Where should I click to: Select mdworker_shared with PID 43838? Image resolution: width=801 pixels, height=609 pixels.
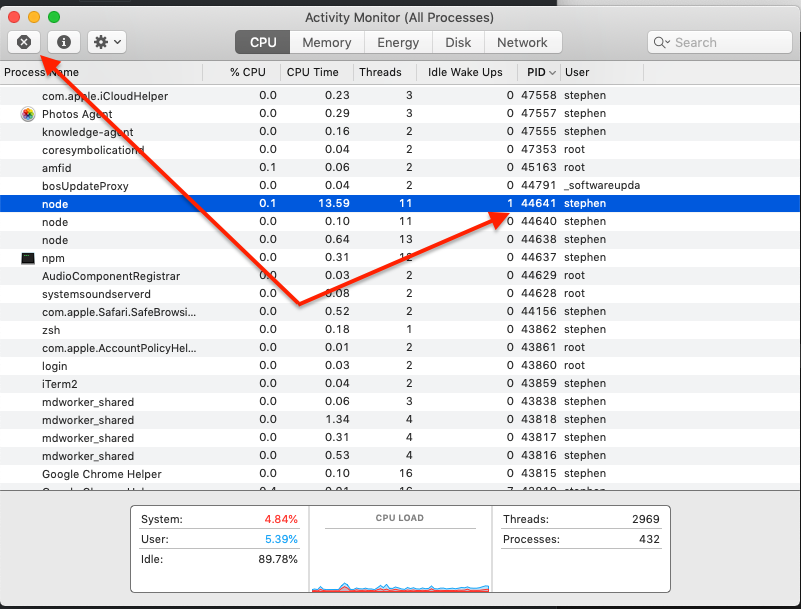click(x=400, y=402)
